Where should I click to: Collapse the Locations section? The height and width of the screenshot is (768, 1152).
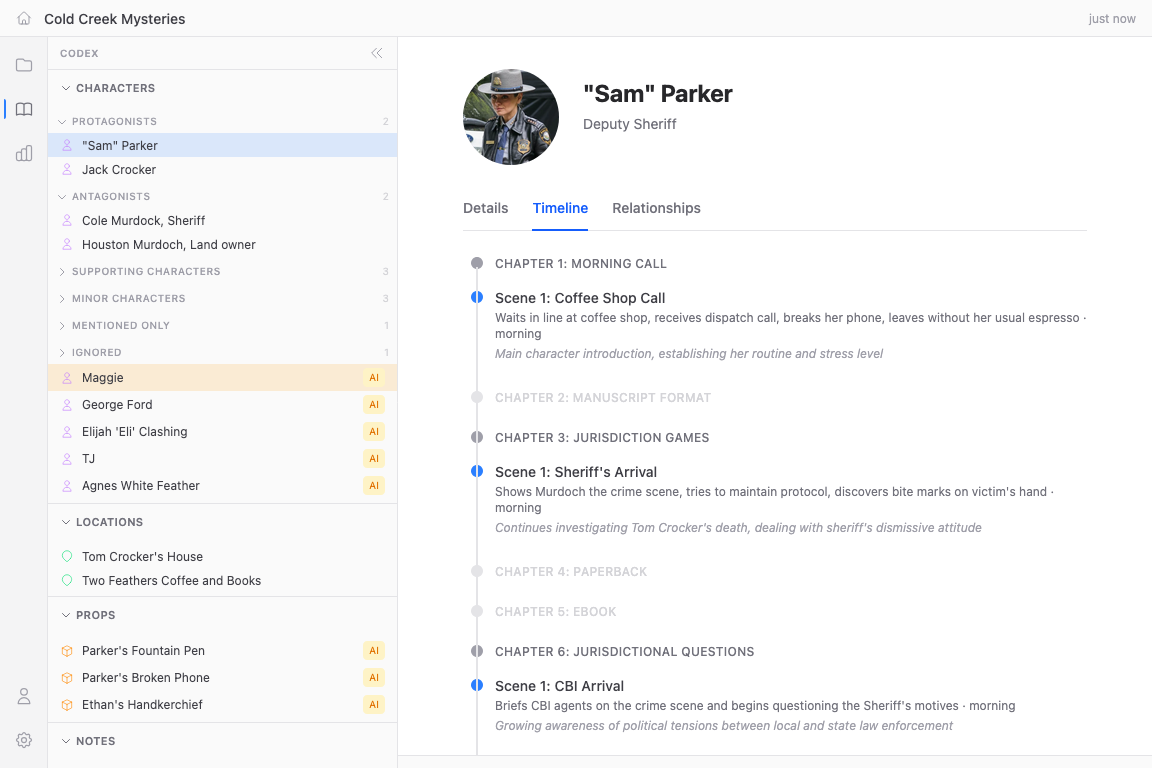pyautogui.click(x=63, y=521)
